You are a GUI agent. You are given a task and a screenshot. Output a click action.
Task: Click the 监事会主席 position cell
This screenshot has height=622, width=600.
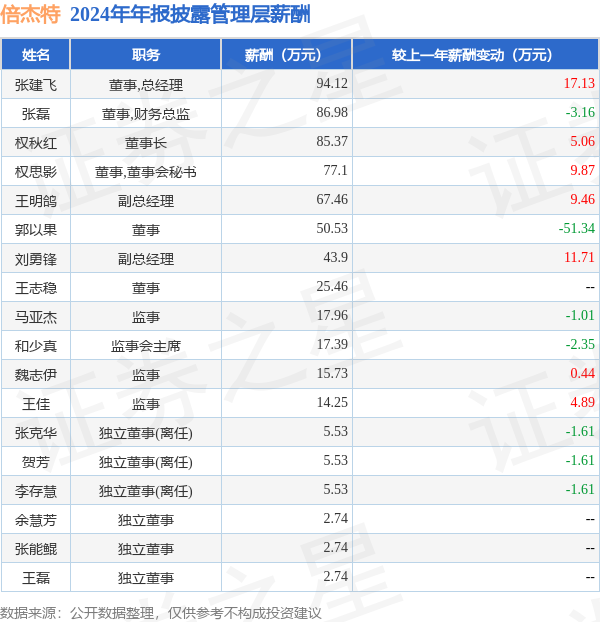coord(146,346)
